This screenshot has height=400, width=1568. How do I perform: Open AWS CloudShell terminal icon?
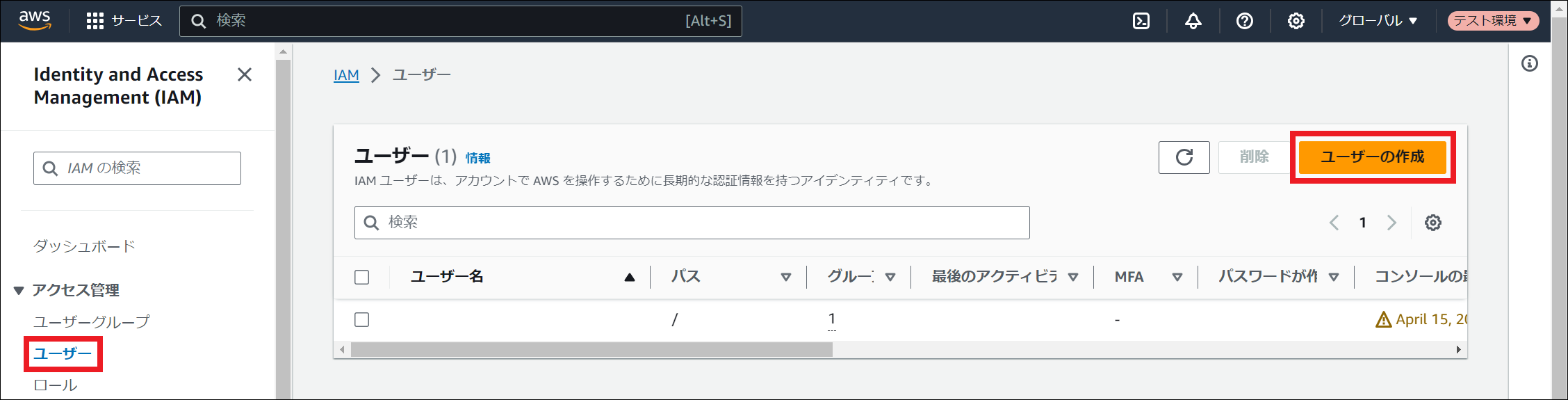pyautogui.click(x=1141, y=21)
